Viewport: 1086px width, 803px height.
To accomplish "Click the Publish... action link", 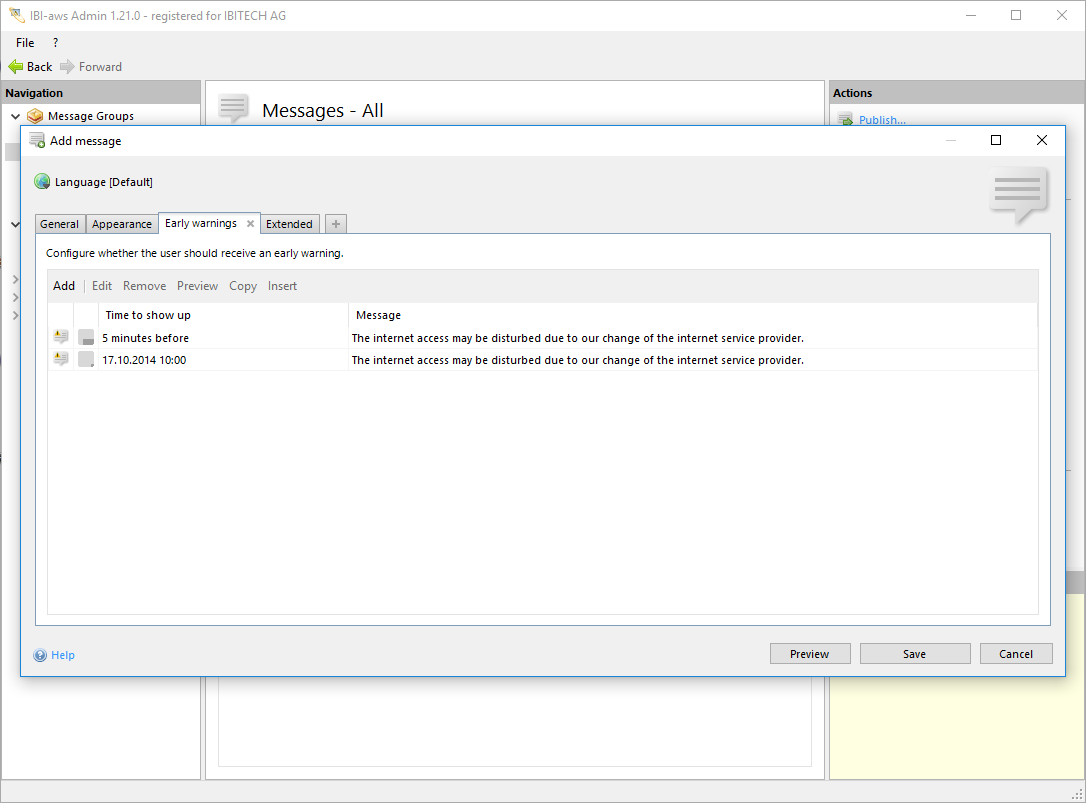I will (881, 120).
